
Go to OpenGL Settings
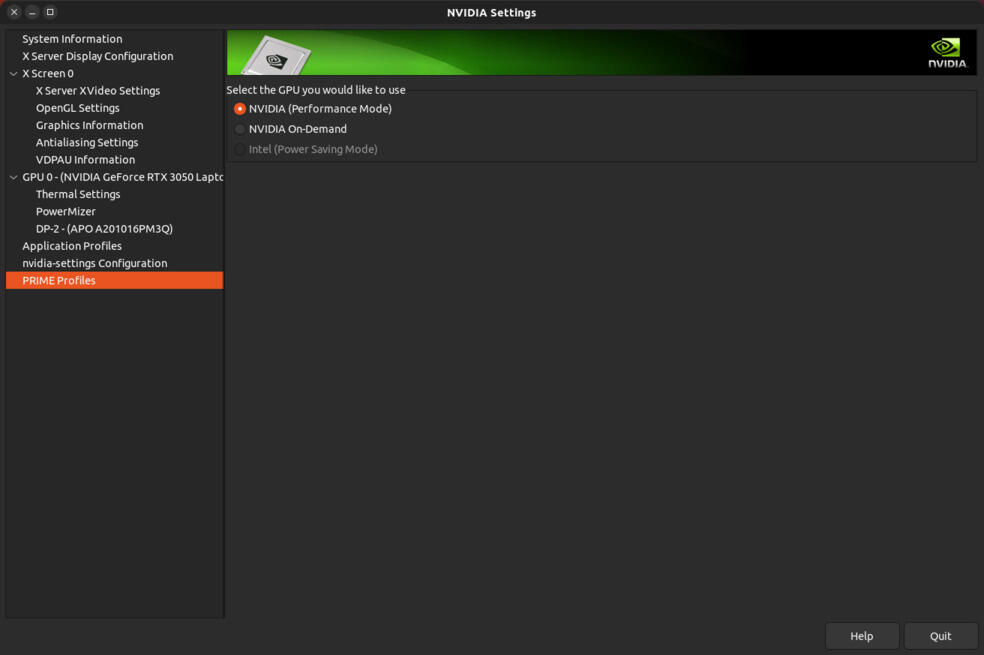78,108
